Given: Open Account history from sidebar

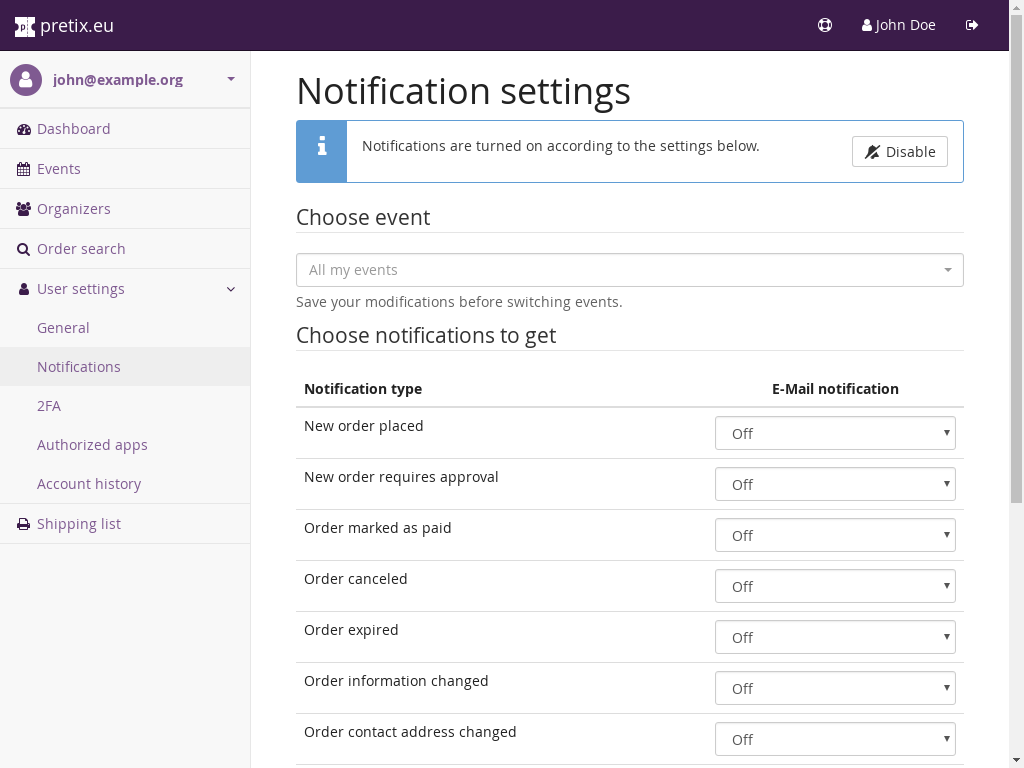Looking at the screenshot, I should [x=89, y=484].
